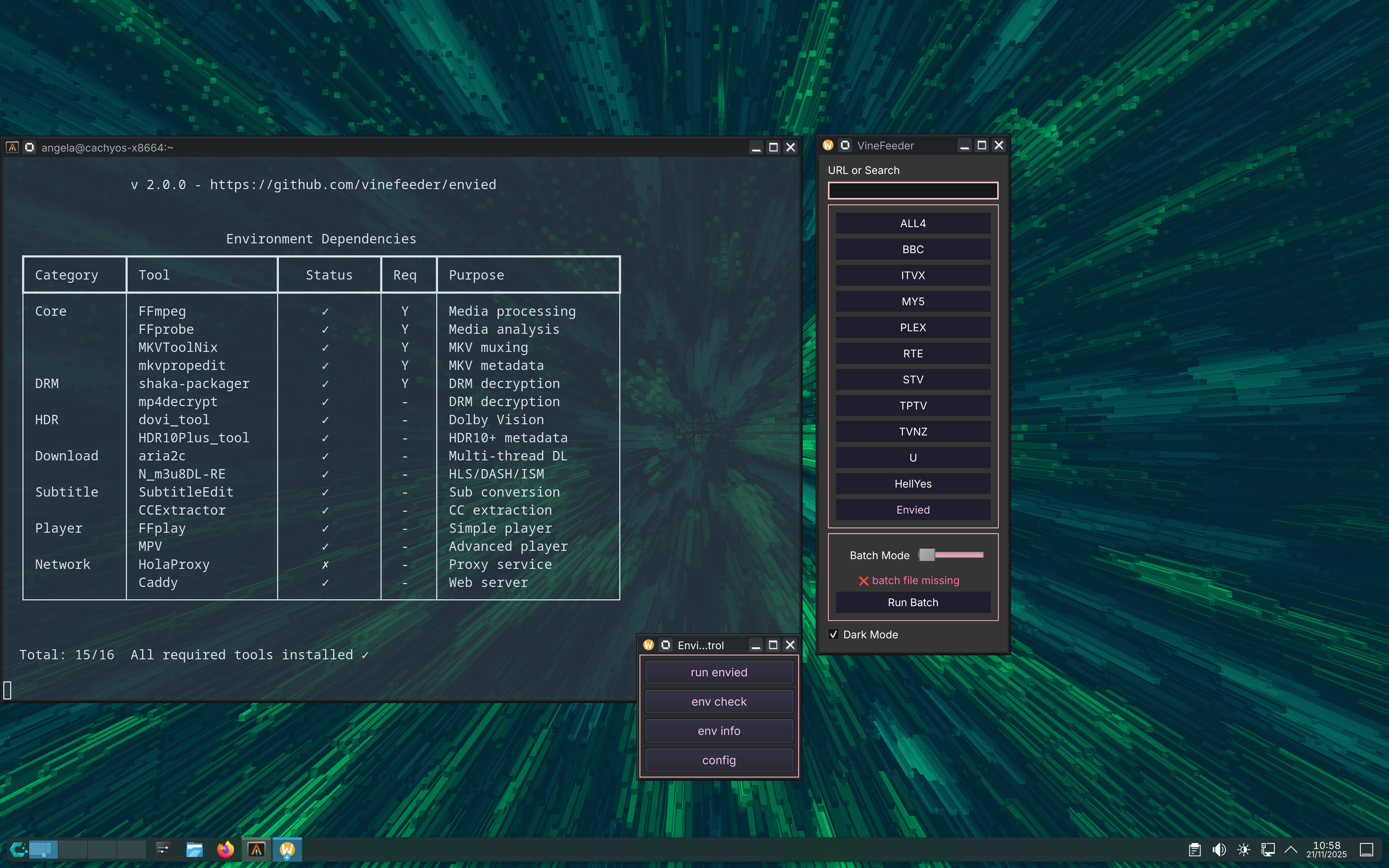Toggle the Dark Mode checkbox
The width and height of the screenshot is (1389, 868).
pyautogui.click(x=834, y=634)
